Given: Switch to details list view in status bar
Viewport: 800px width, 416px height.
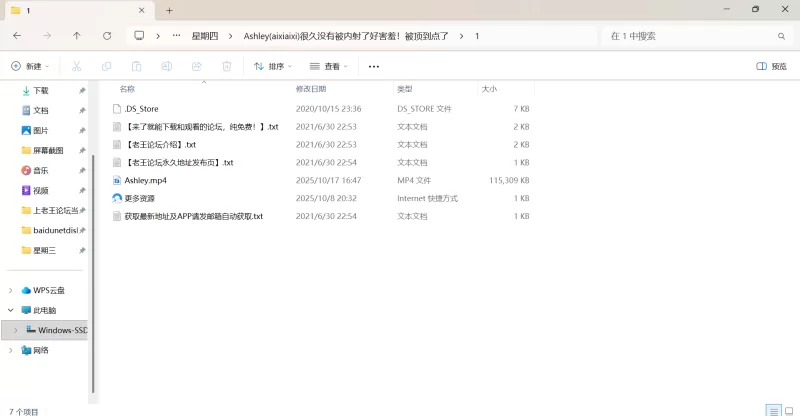Looking at the screenshot, I should 772,410.
